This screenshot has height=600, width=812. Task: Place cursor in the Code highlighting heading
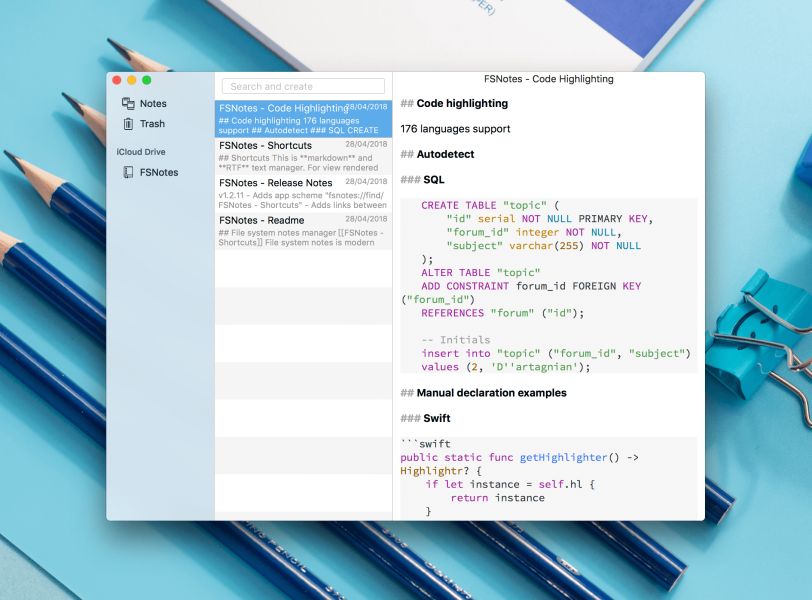click(x=462, y=103)
